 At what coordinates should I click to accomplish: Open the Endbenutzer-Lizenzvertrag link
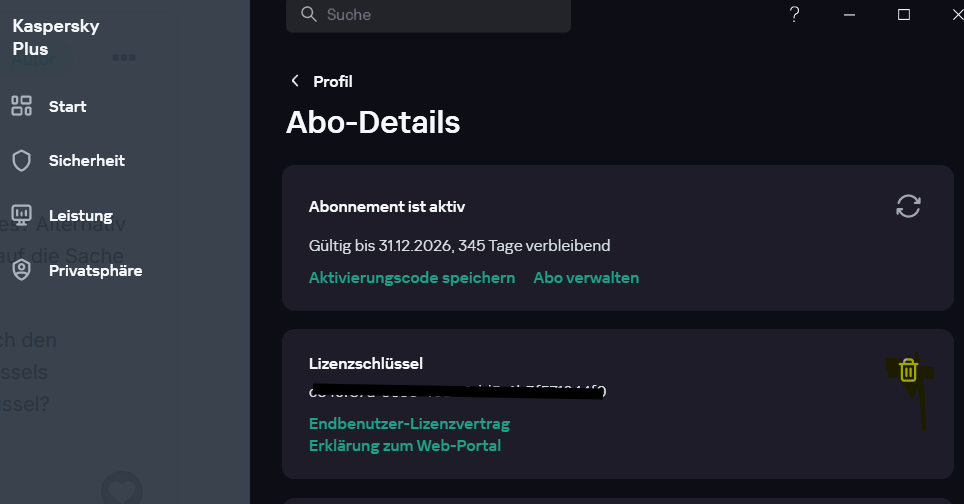click(409, 423)
